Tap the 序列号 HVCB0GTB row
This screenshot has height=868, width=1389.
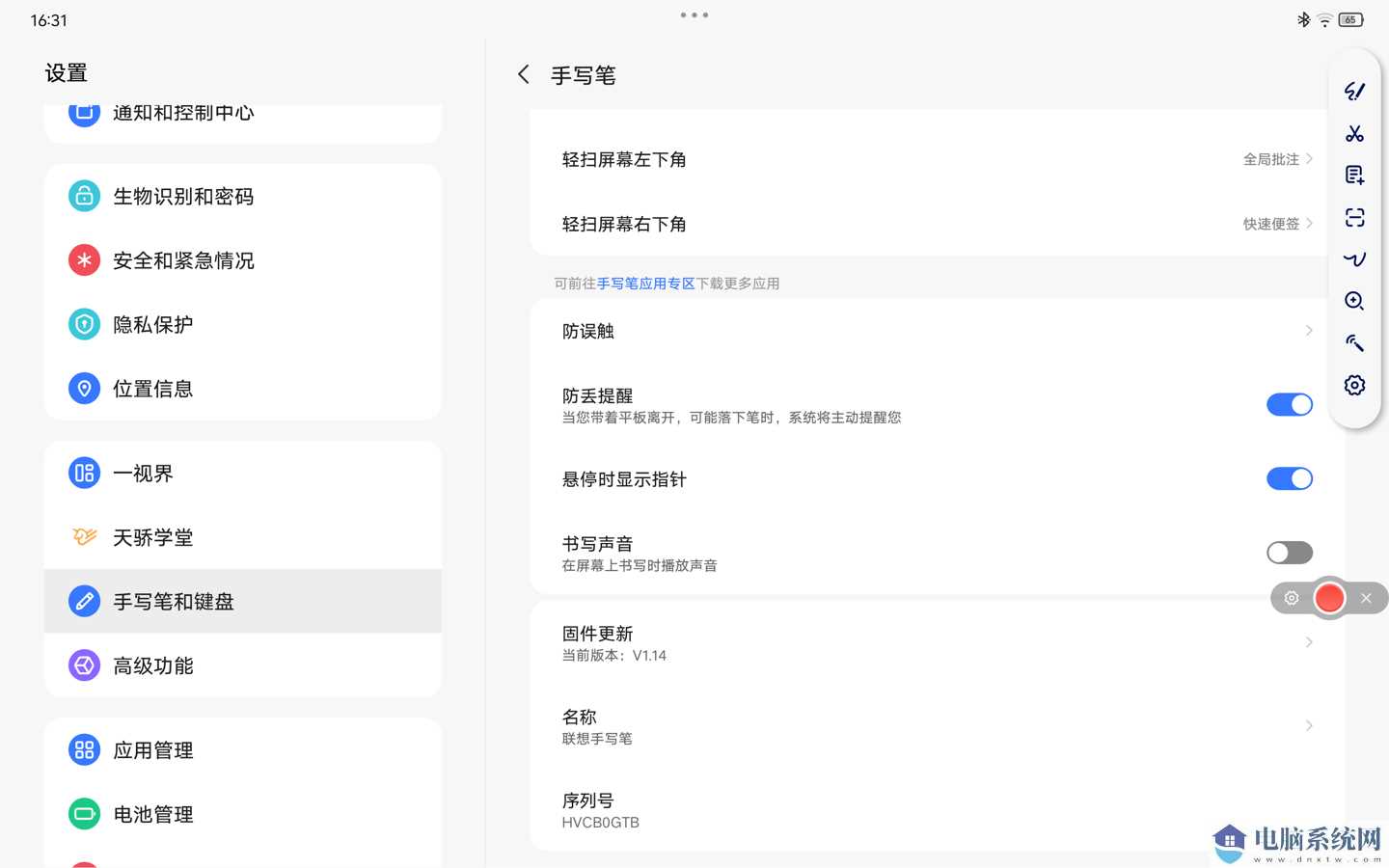938,810
